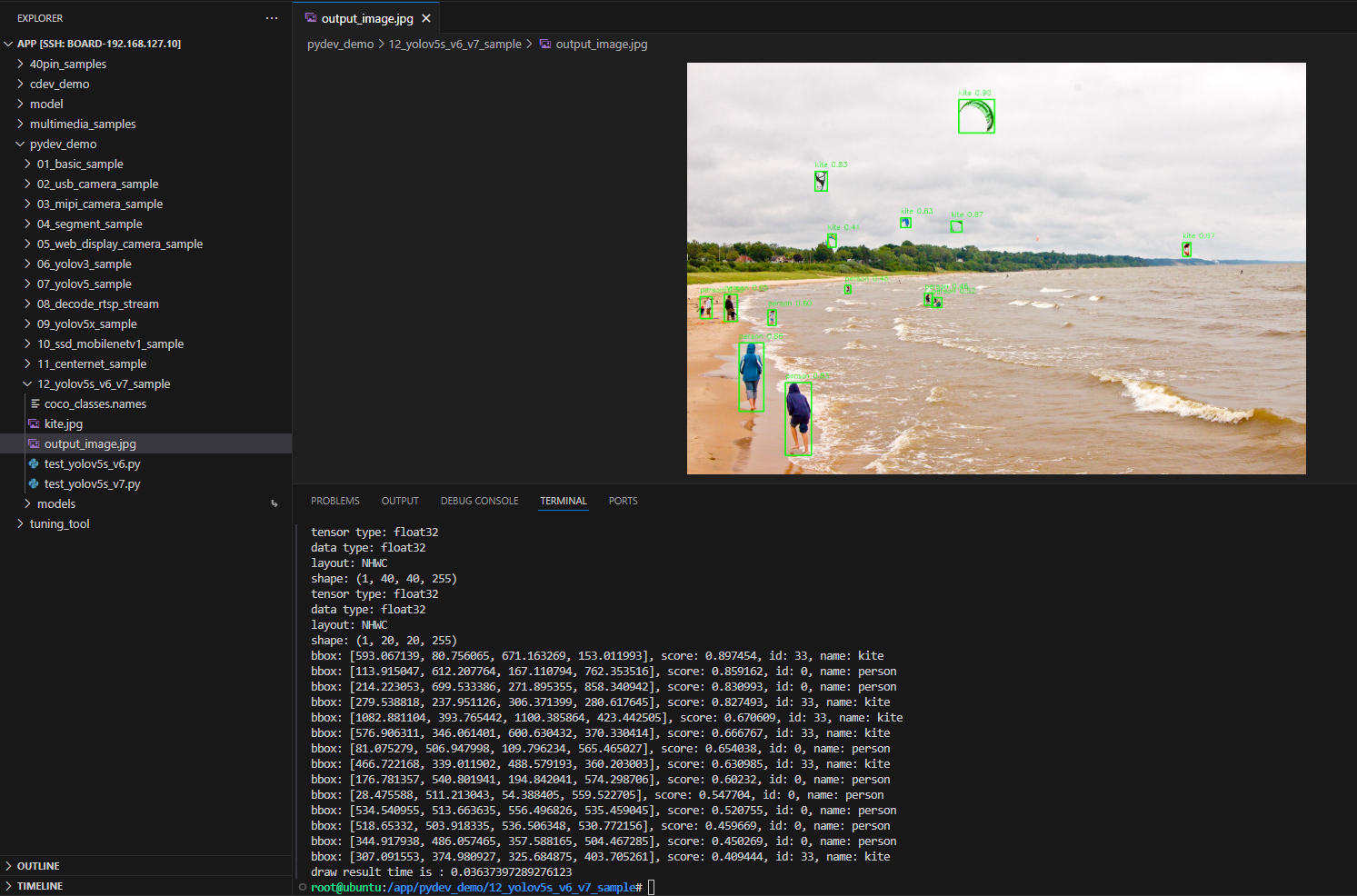Viewport: 1357px width, 896px height.
Task: Click the list icon beside coco_classes.names
Action: [x=34, y=403]
